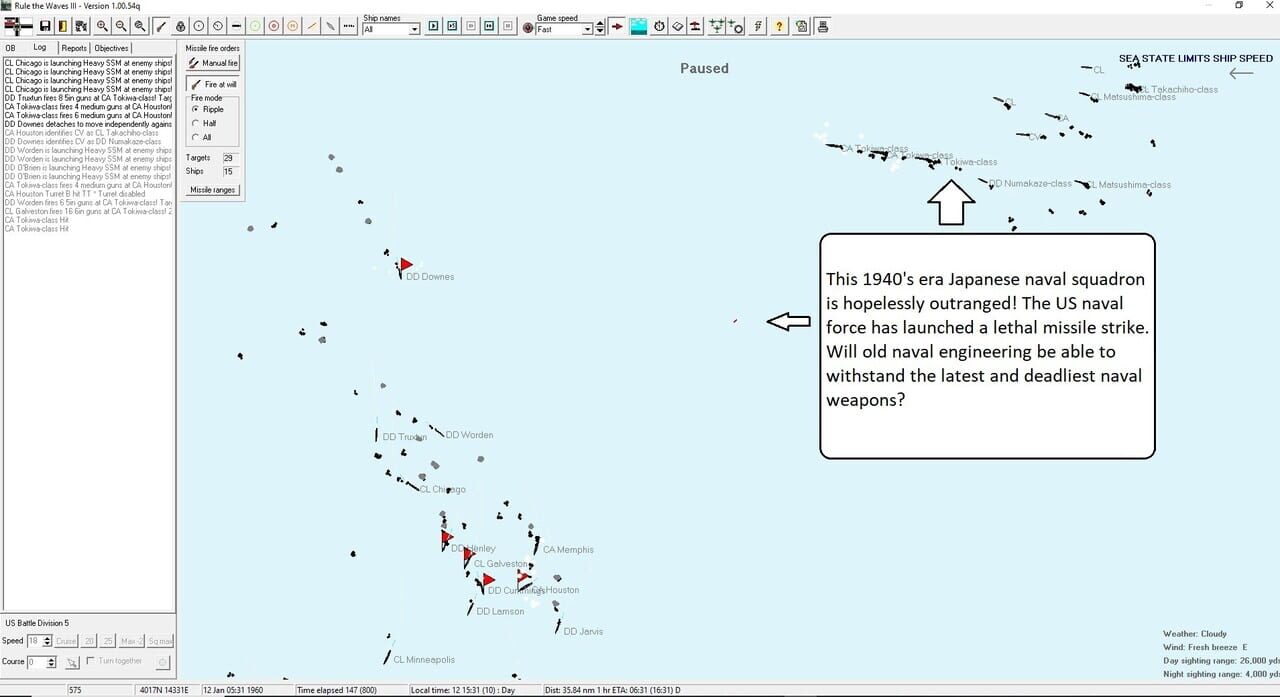
Task: Select the Ripple fire mode
Action: (197, 109)
